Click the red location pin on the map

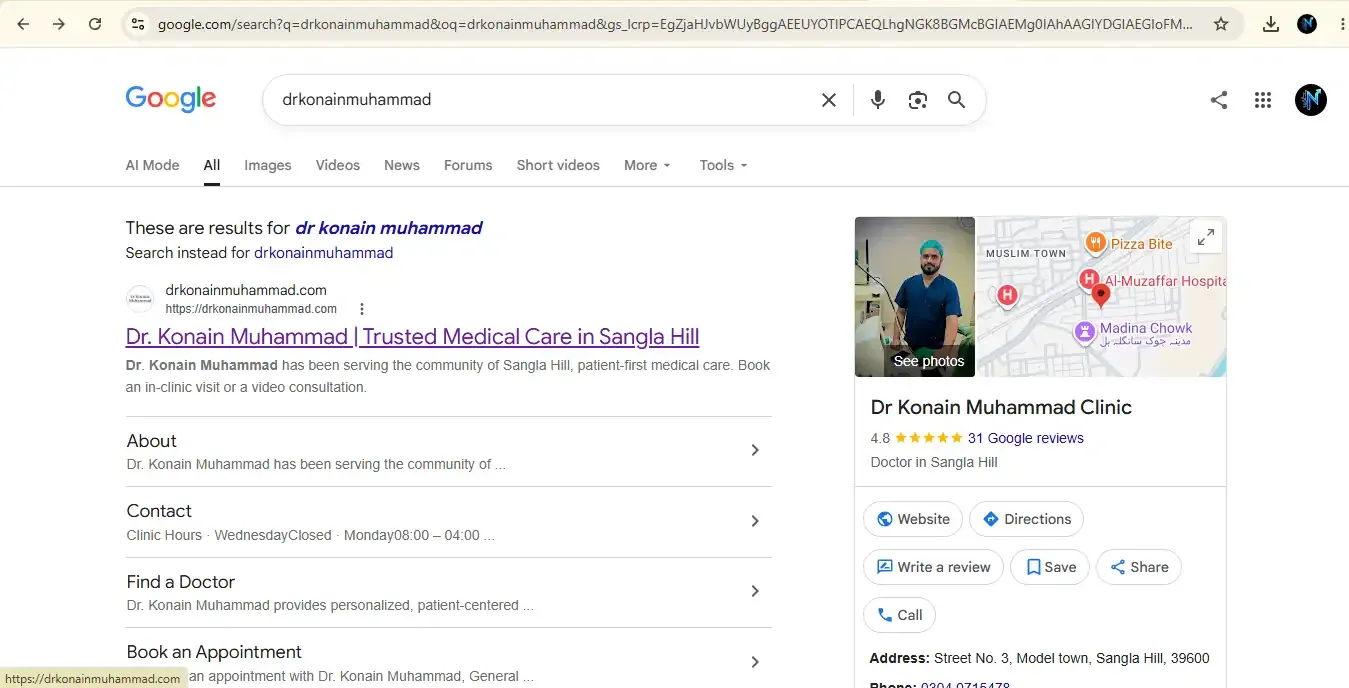click(x=1101, y=296)
